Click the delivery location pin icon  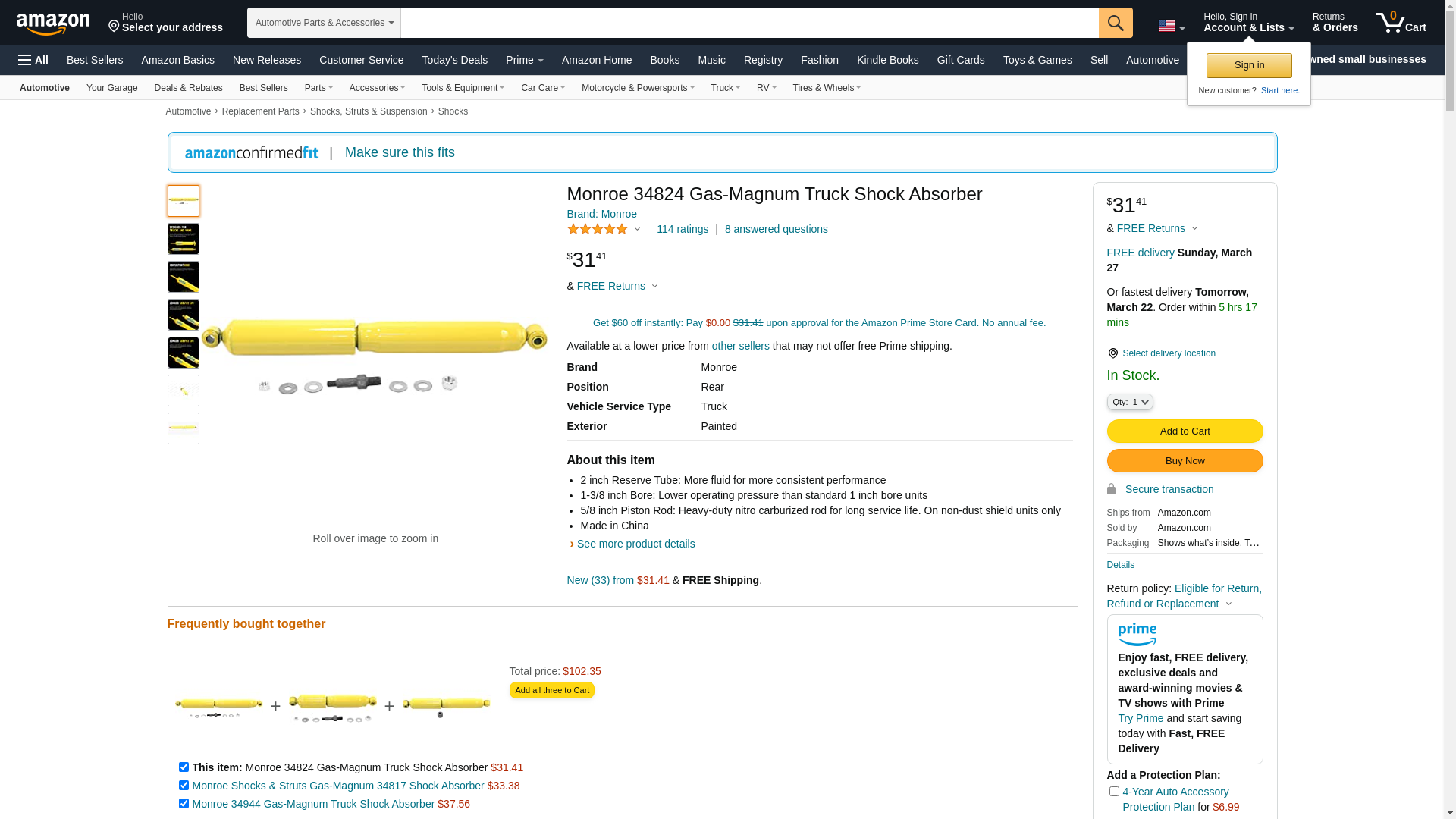(x=1112, y=353)
